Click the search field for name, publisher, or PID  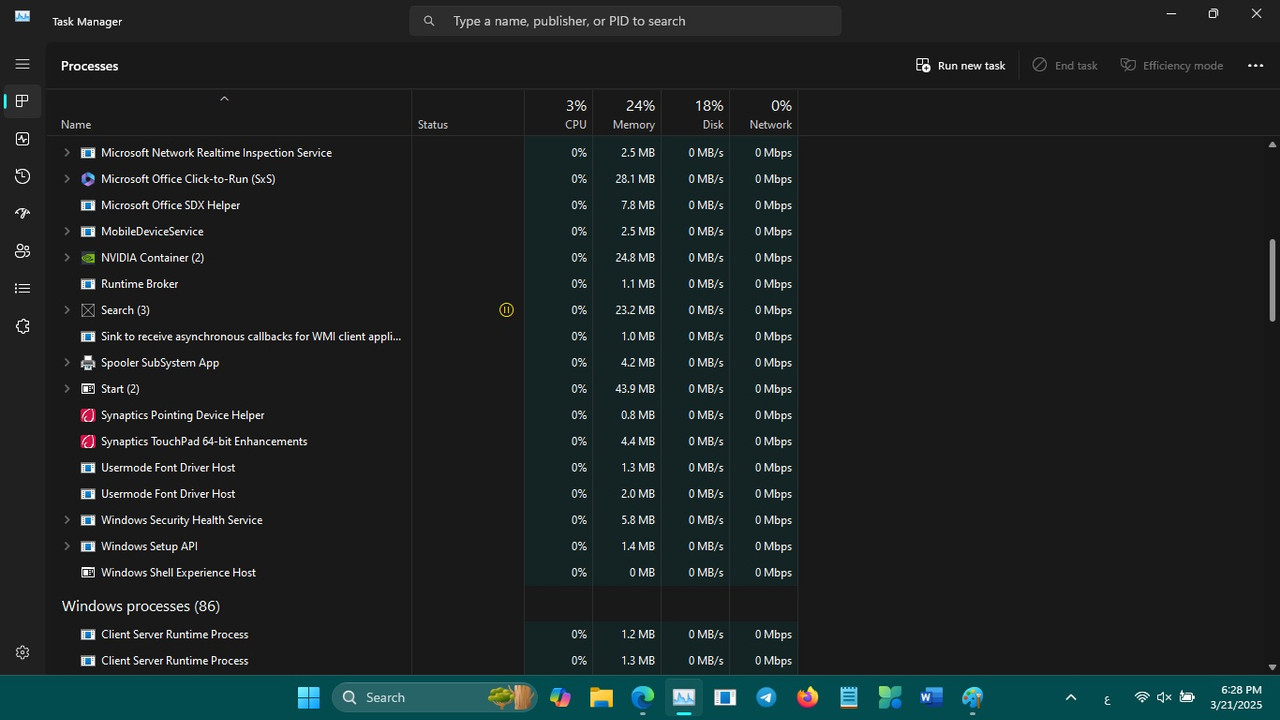click(x=625, y=21)
